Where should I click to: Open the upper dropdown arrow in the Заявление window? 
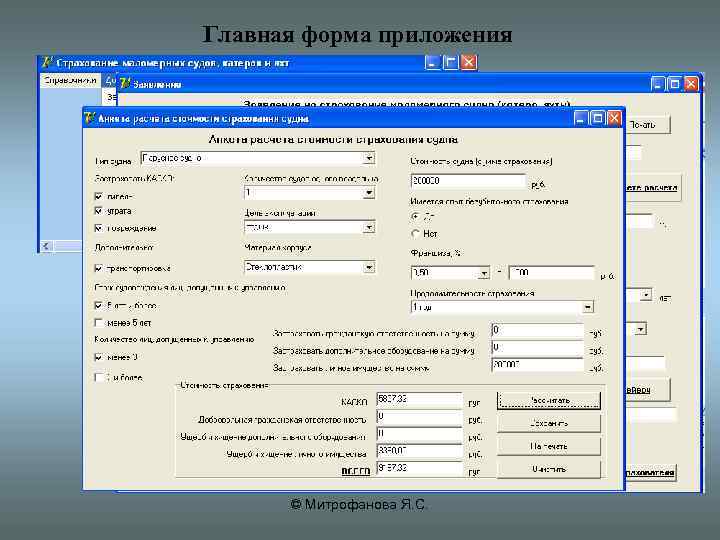[x=646, y=294]
